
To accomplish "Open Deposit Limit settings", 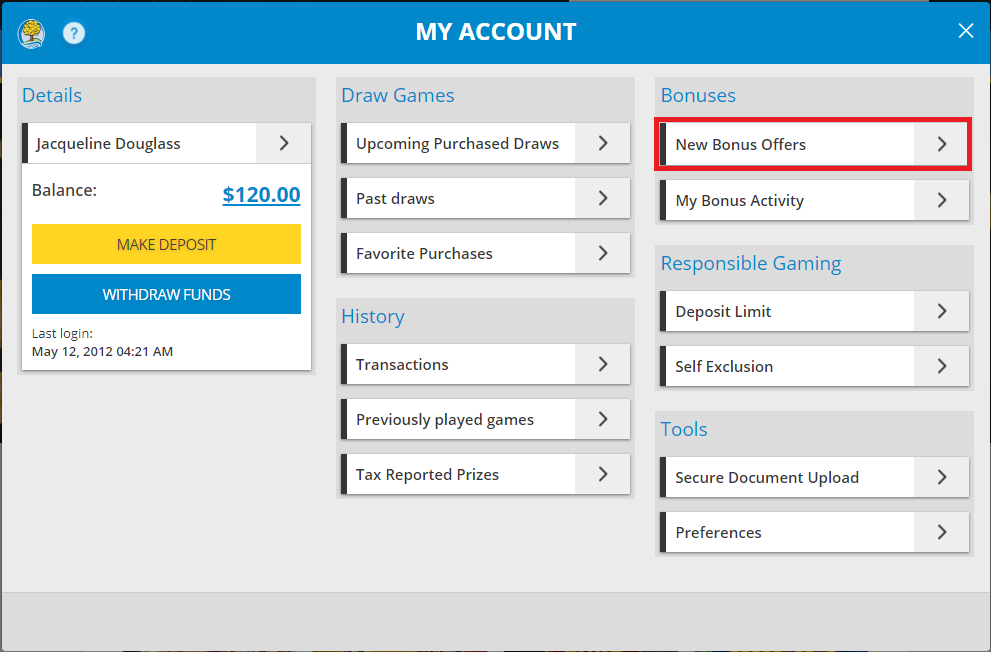I will click(x=814, y=311).
